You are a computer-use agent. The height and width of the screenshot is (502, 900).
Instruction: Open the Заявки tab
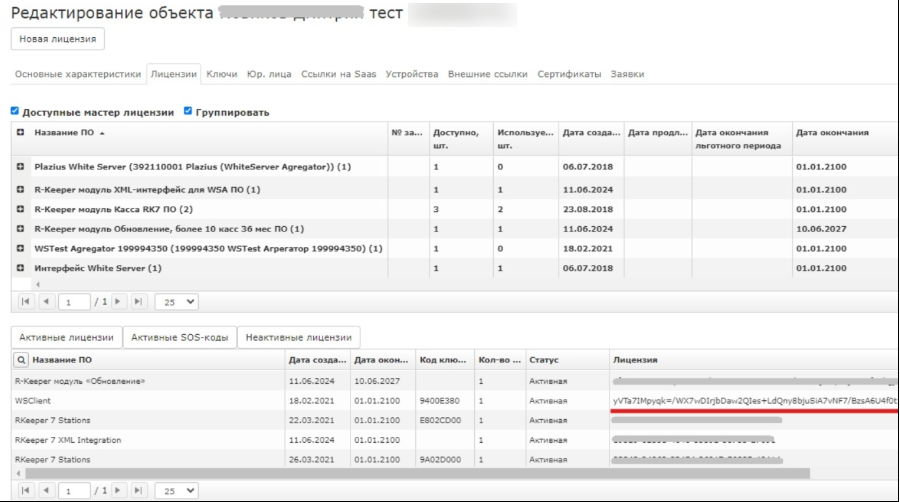(x=627, y=74)
